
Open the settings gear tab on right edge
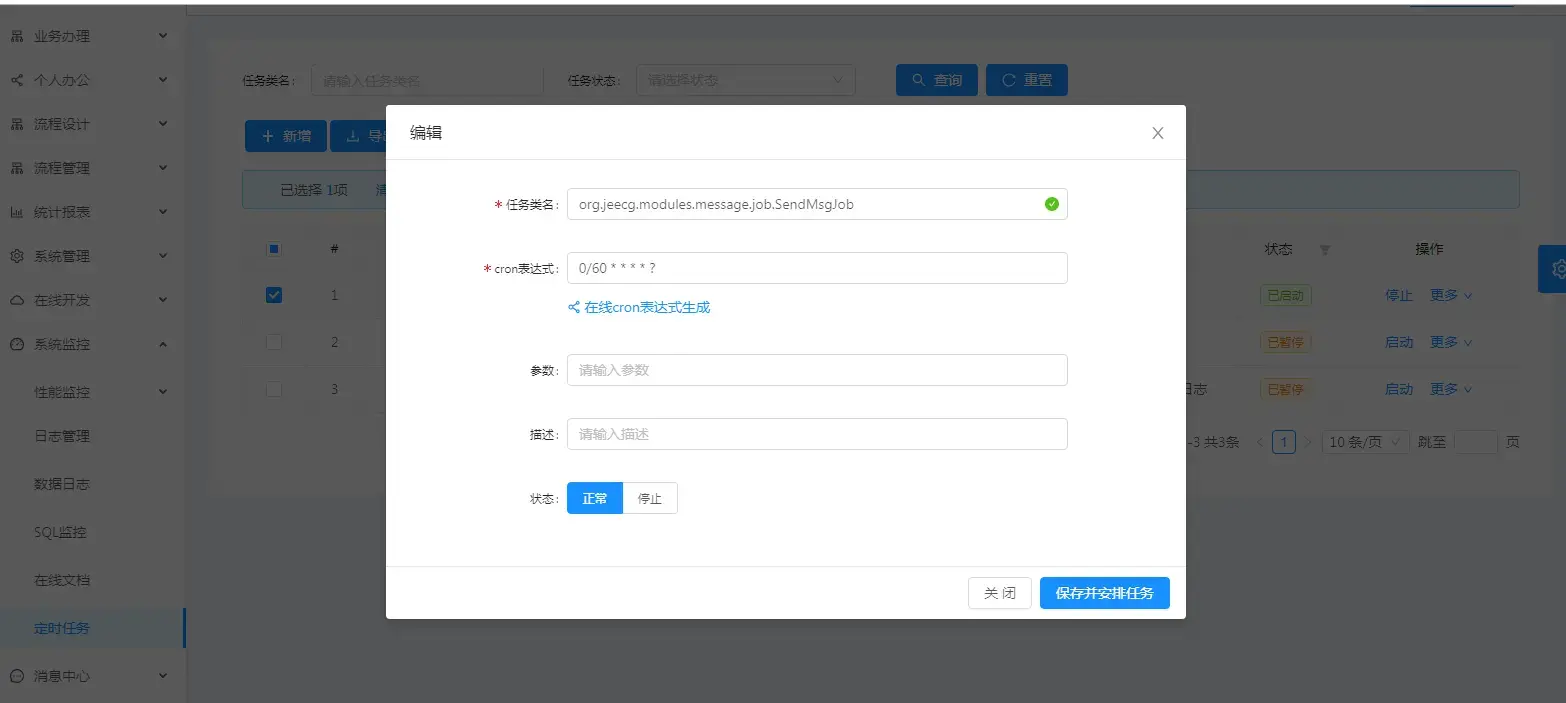tap(1553, 268)
